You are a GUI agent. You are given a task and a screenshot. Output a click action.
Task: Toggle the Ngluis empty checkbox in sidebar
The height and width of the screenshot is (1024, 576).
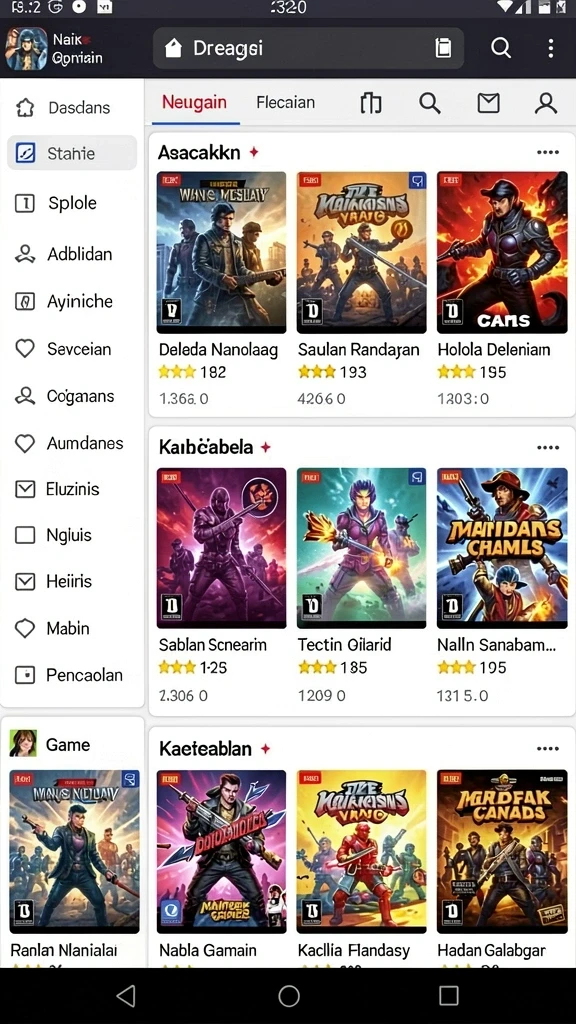click(x=25, y=536)
